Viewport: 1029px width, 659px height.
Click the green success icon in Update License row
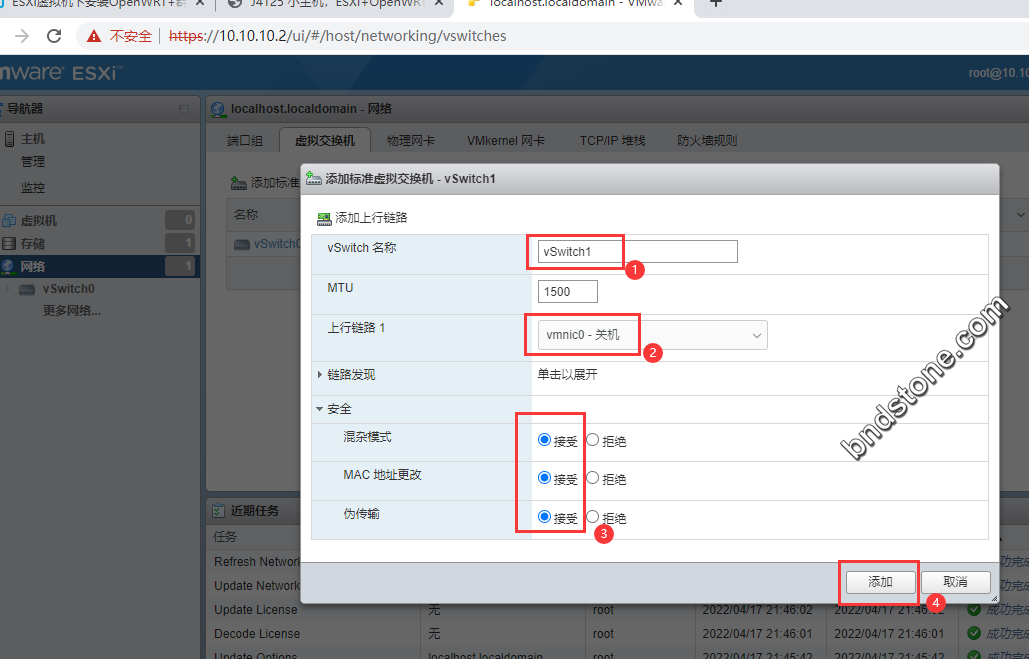tap(974, 610)
